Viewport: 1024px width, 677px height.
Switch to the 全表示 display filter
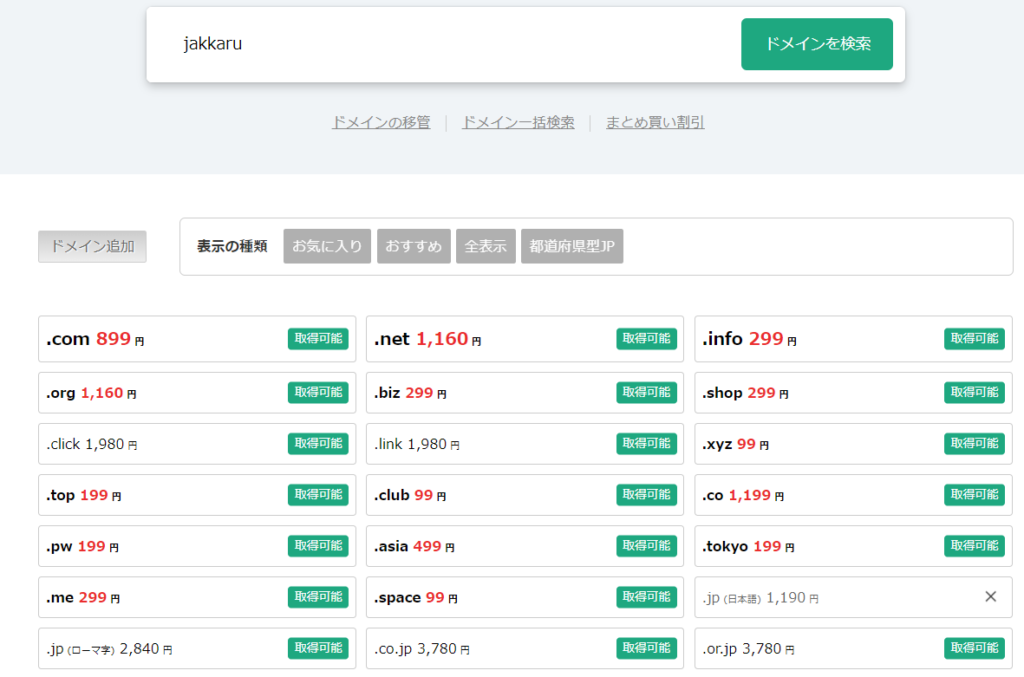coord(486,246)
